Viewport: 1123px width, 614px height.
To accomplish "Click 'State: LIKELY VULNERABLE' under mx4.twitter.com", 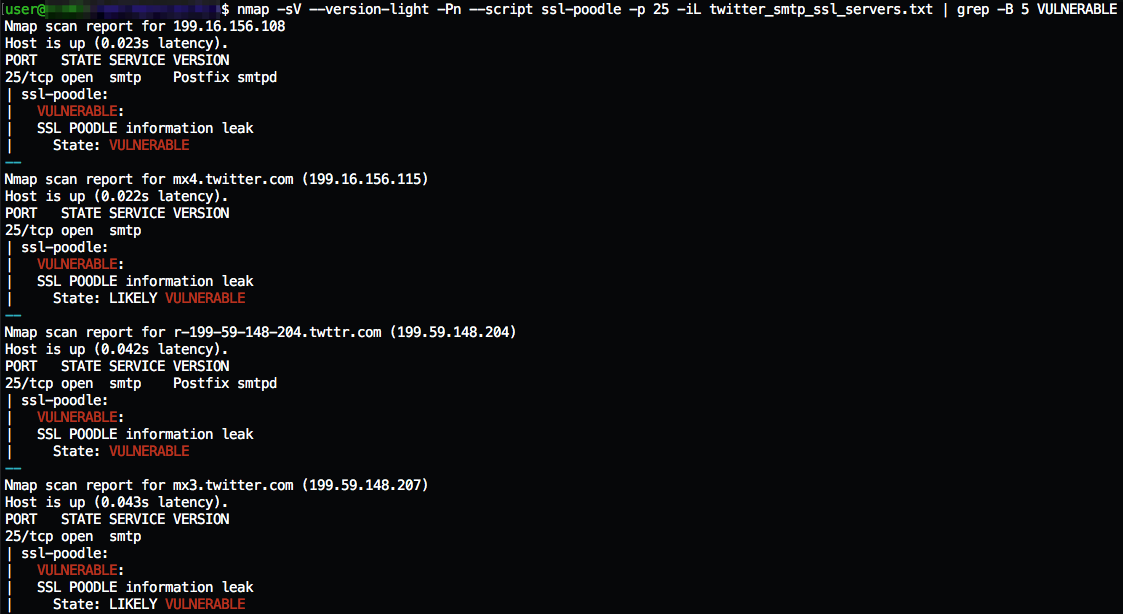I will (149, 298).
